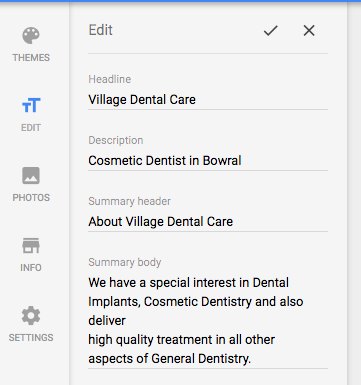This screenshot has width=361, height=385.
Task: Place cursor in the Summary body text
Action: 208,321
